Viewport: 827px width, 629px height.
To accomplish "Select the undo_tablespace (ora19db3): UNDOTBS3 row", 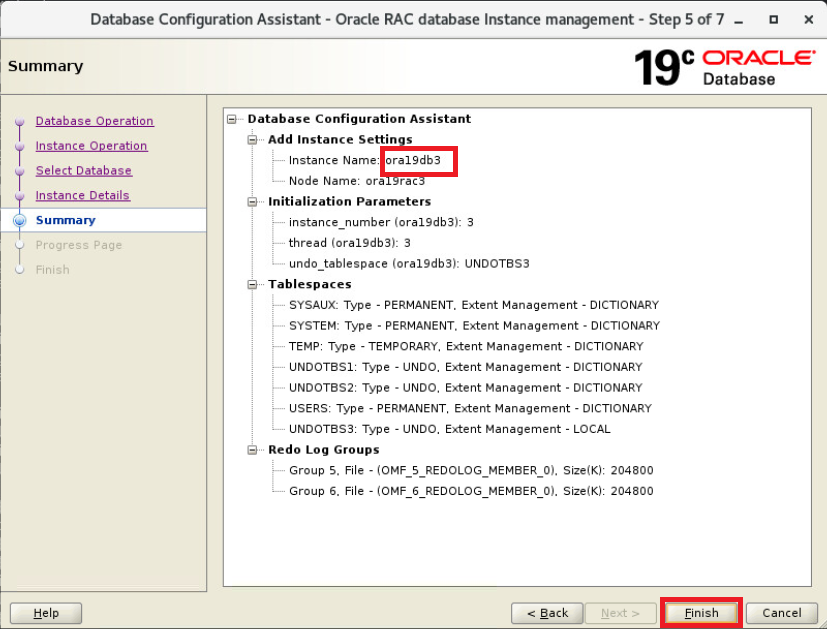I will (409, 264).
